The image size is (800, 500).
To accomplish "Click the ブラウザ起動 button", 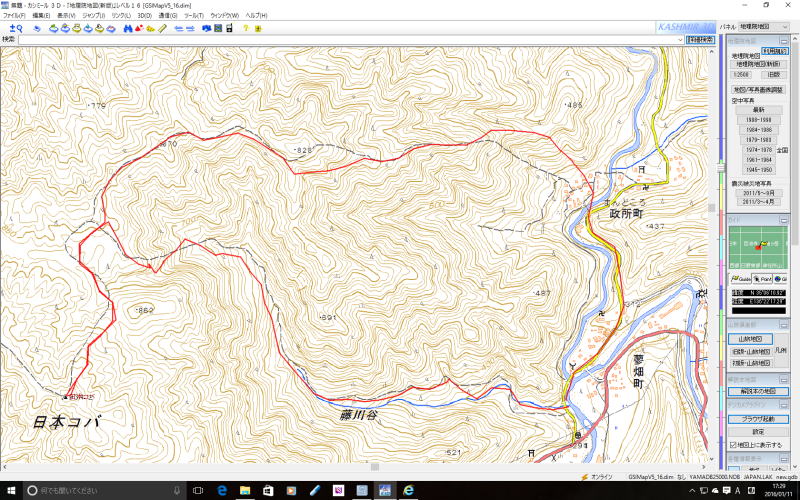I will pyautogui.click(x=757, y=420).
